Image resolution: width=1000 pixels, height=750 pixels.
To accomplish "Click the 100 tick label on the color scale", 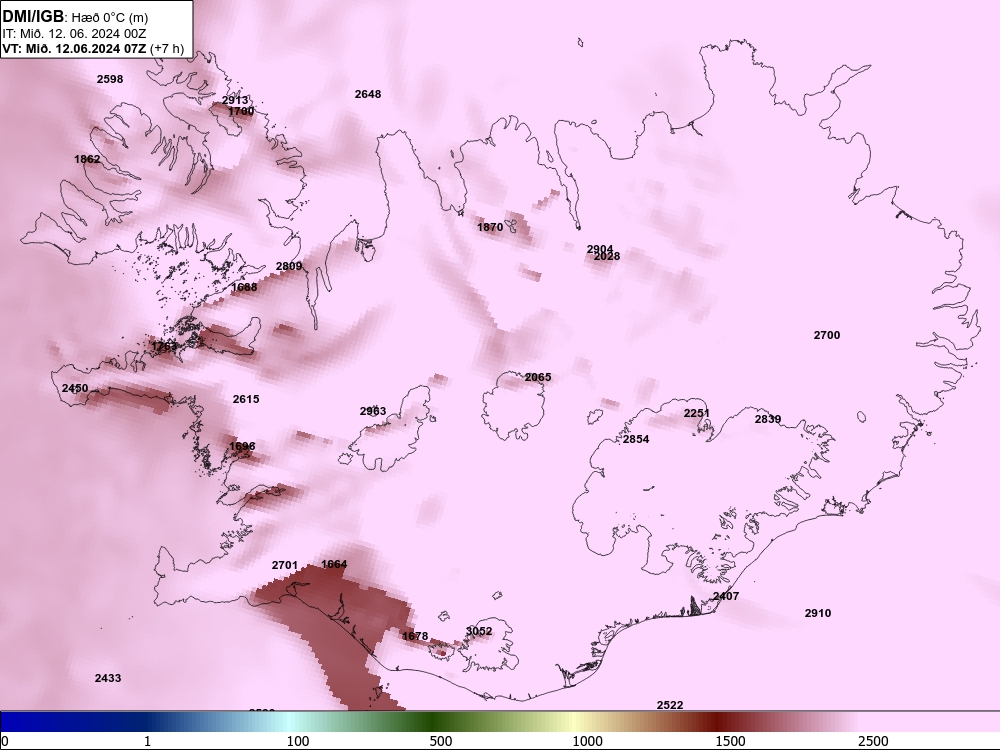I will (298, 742).
